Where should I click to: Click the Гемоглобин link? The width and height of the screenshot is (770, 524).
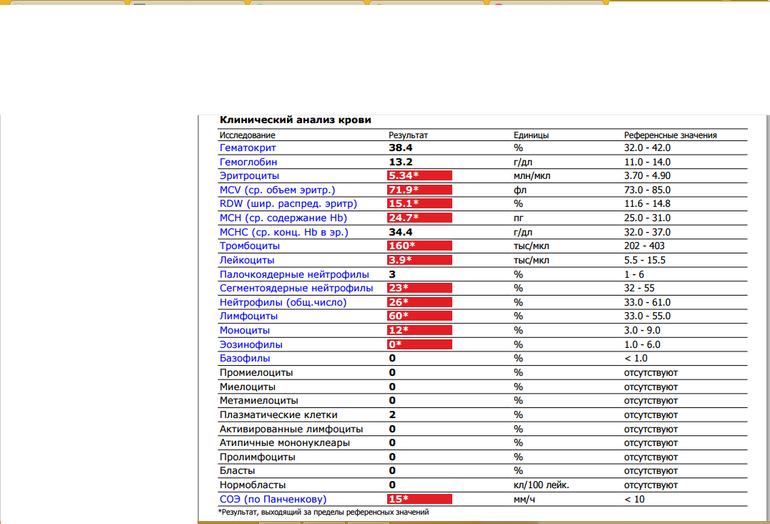pos(248,161)
